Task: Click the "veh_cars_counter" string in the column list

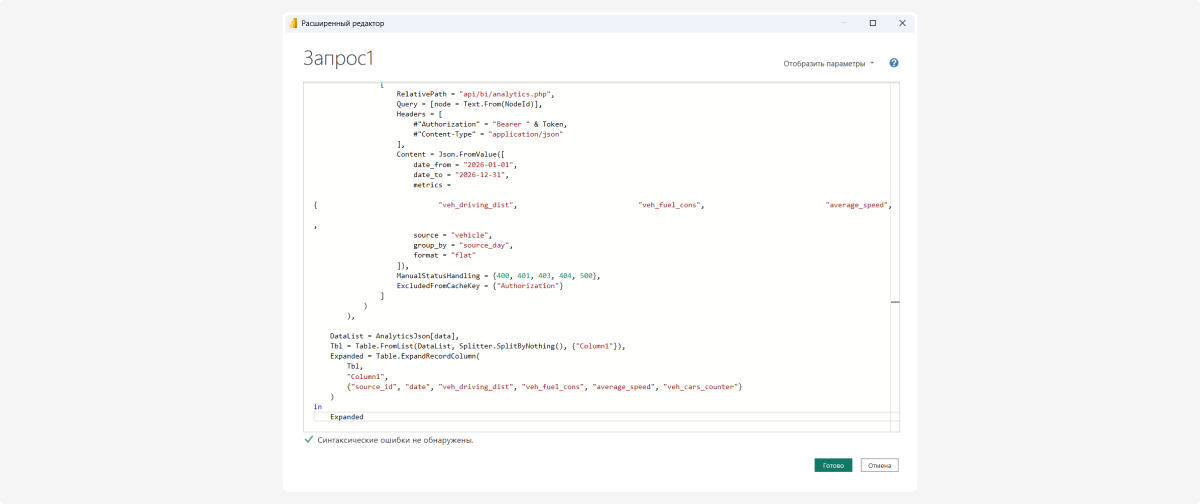Action: click(700, 386)
